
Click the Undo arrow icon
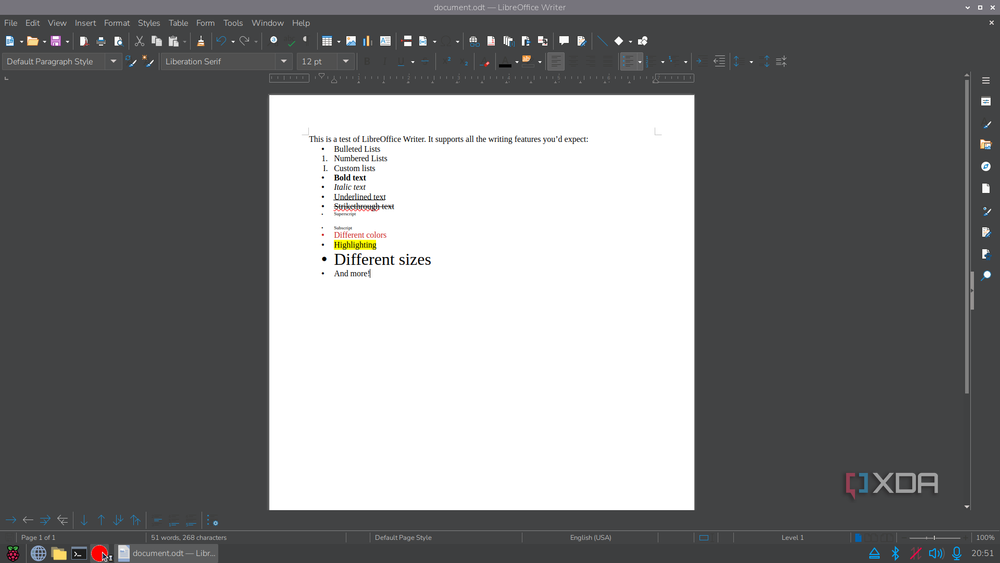(x=221, y=41)
